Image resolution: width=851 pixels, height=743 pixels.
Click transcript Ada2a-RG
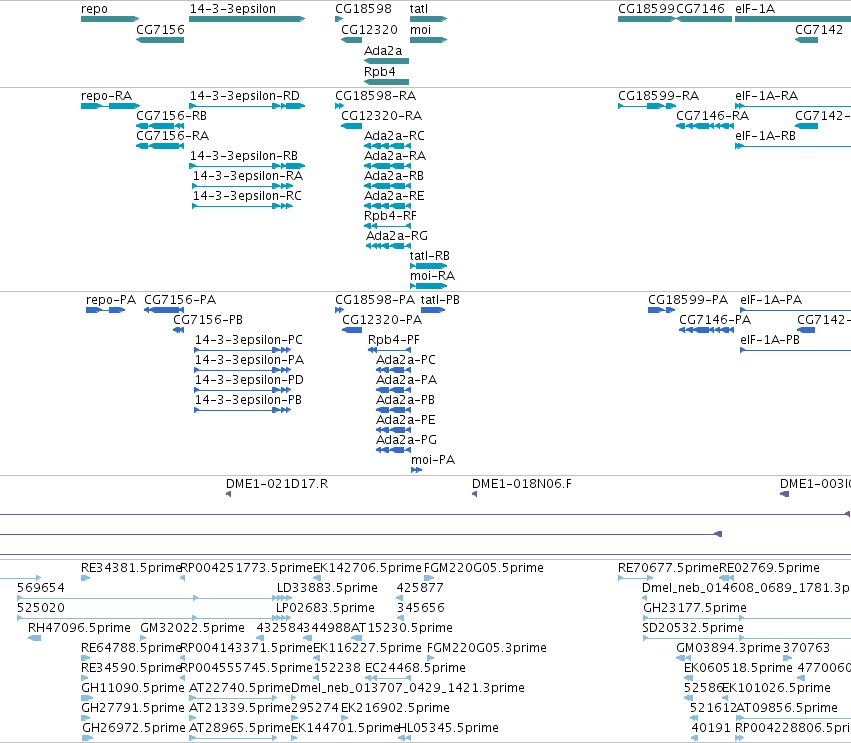pyautogui.click(x=388, y=246)
